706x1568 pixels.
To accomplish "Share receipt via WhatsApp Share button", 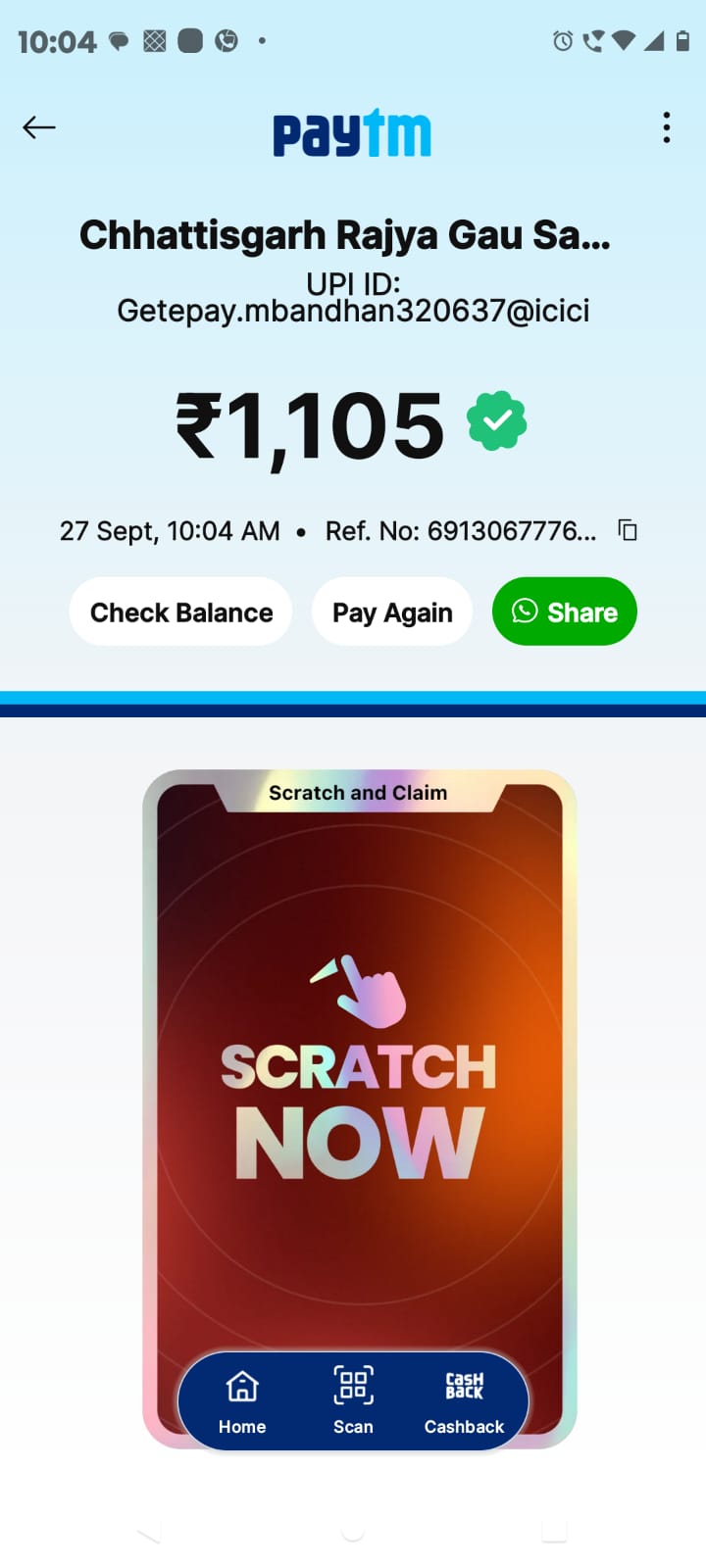I will [x=565, y=612].
